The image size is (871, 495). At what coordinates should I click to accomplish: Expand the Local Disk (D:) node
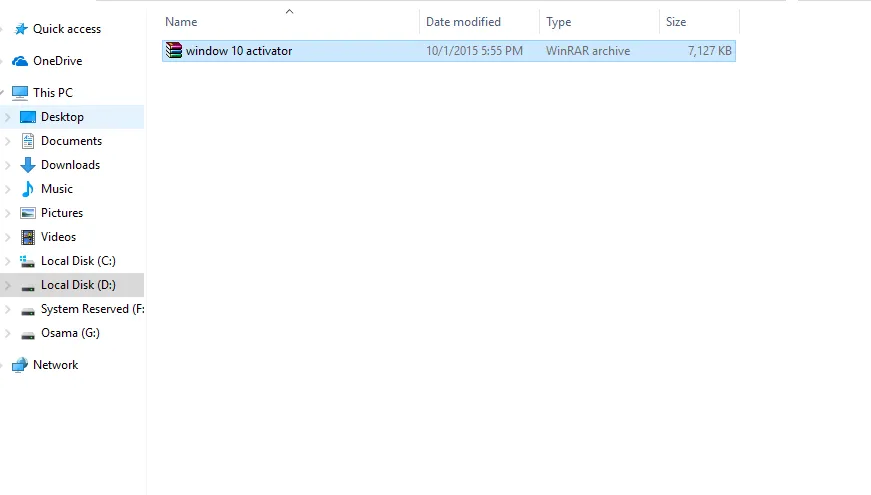coord(8,285)
